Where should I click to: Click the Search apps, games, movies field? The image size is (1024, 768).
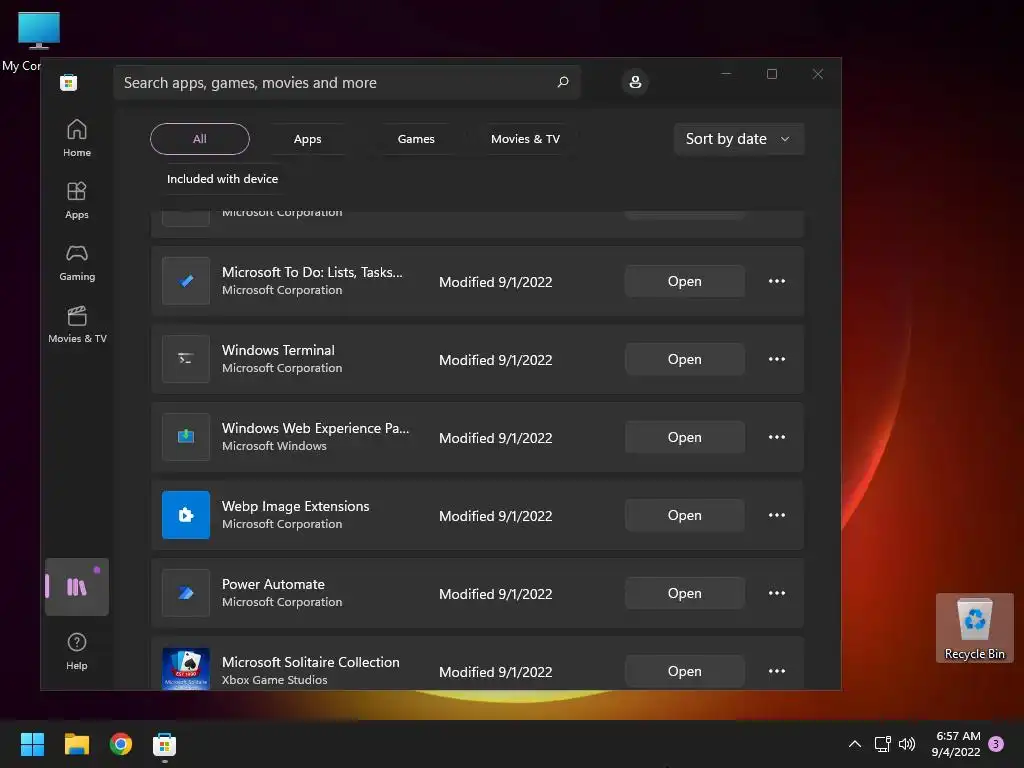pyautogui.click(x=347, y=82)
